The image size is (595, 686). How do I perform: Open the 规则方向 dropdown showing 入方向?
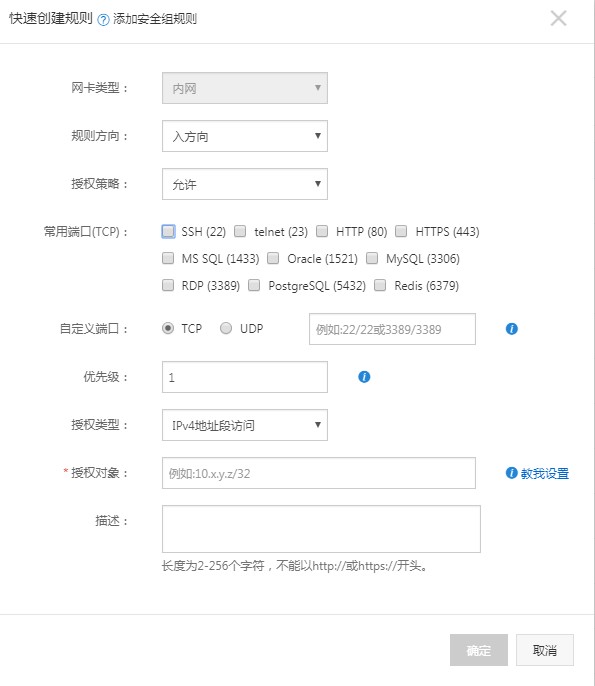245,136
